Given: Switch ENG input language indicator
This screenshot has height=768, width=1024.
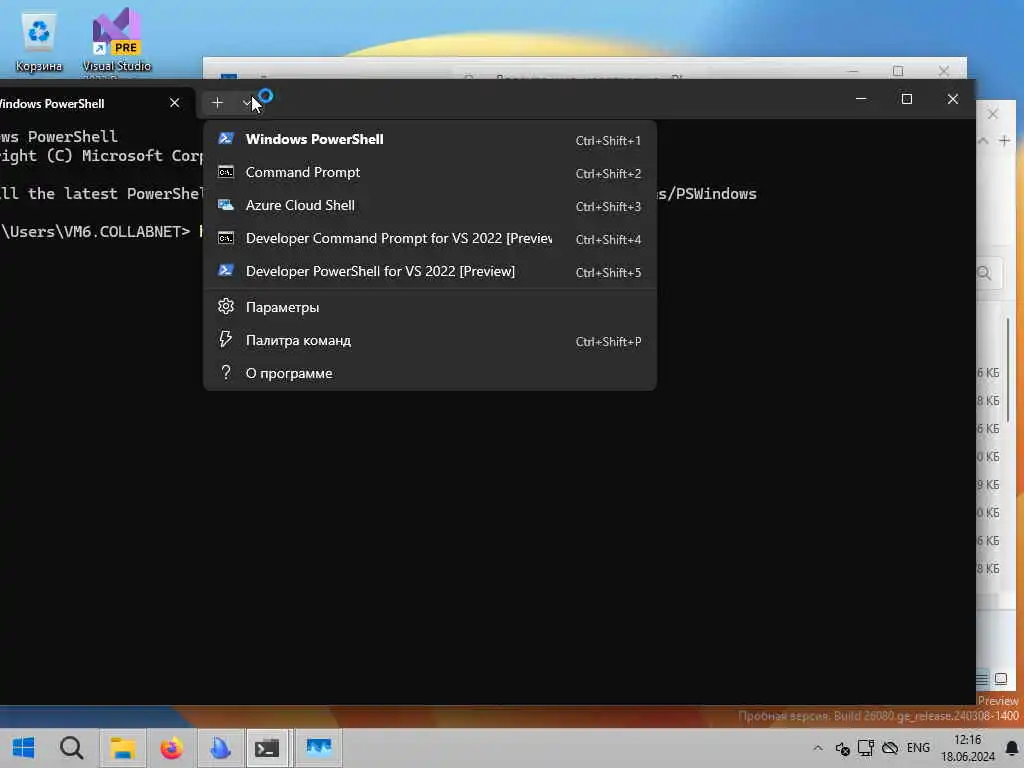Looking at the screenshot, I should pos(918,748).
